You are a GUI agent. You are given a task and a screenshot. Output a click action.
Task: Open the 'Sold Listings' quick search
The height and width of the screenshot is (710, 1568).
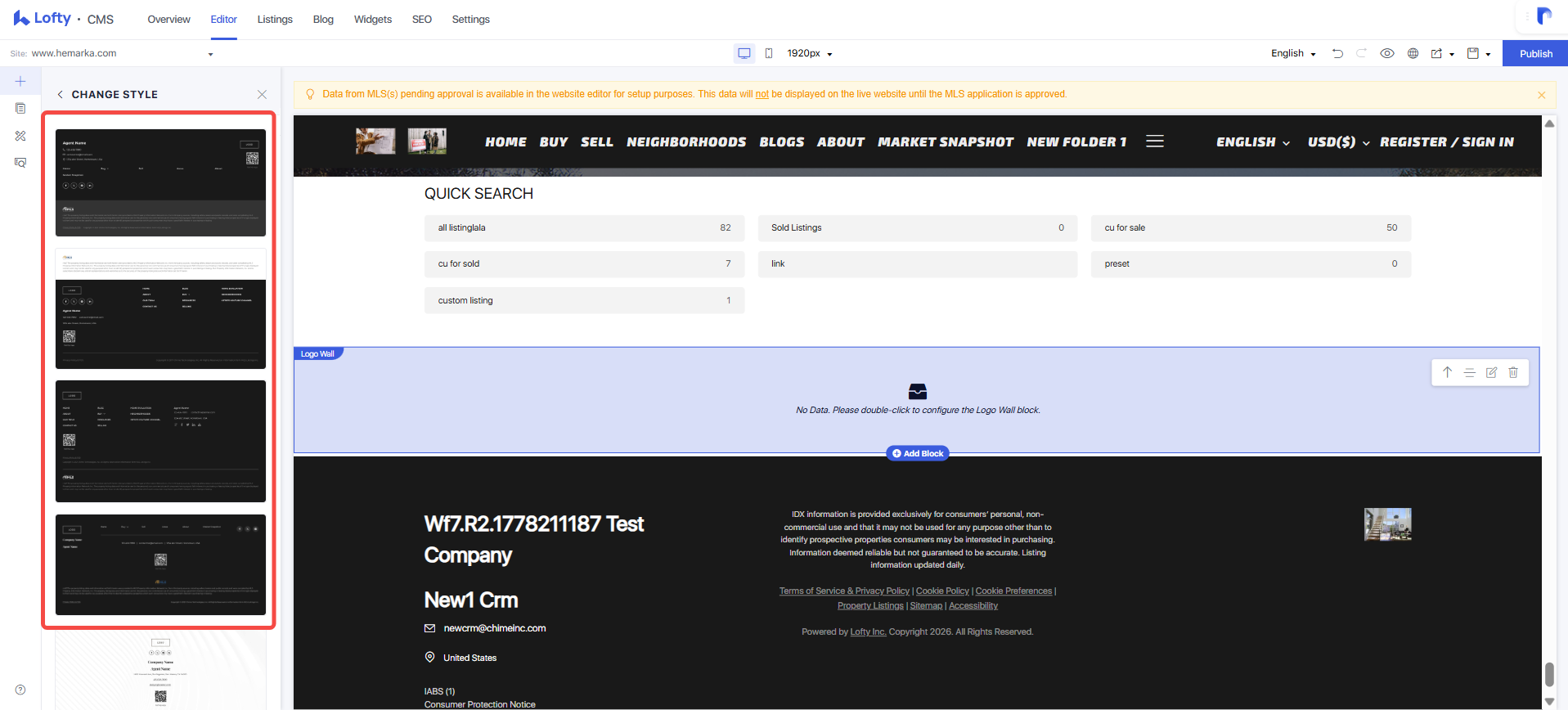pyautogui.click(x=918, y=228)
